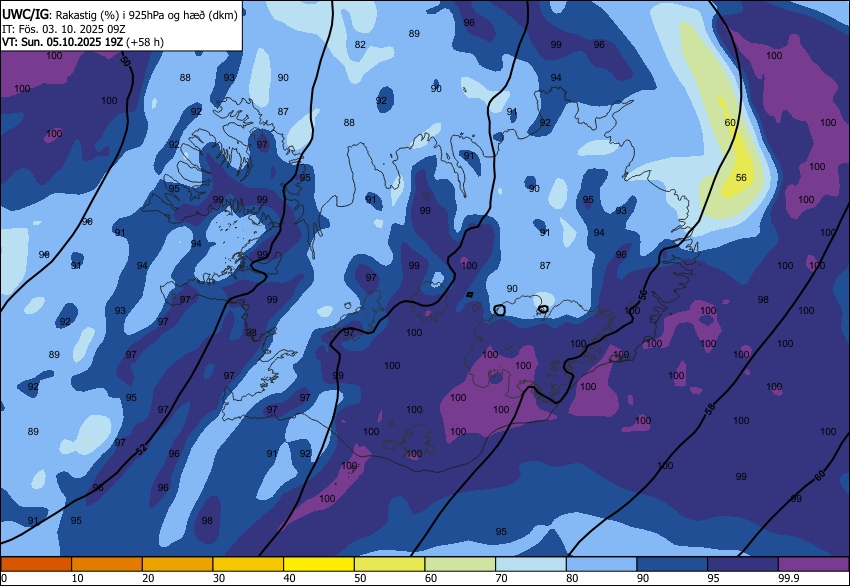
Task: Pick the 40–50 bright yellow legend swatch
Action: point(319,564)
